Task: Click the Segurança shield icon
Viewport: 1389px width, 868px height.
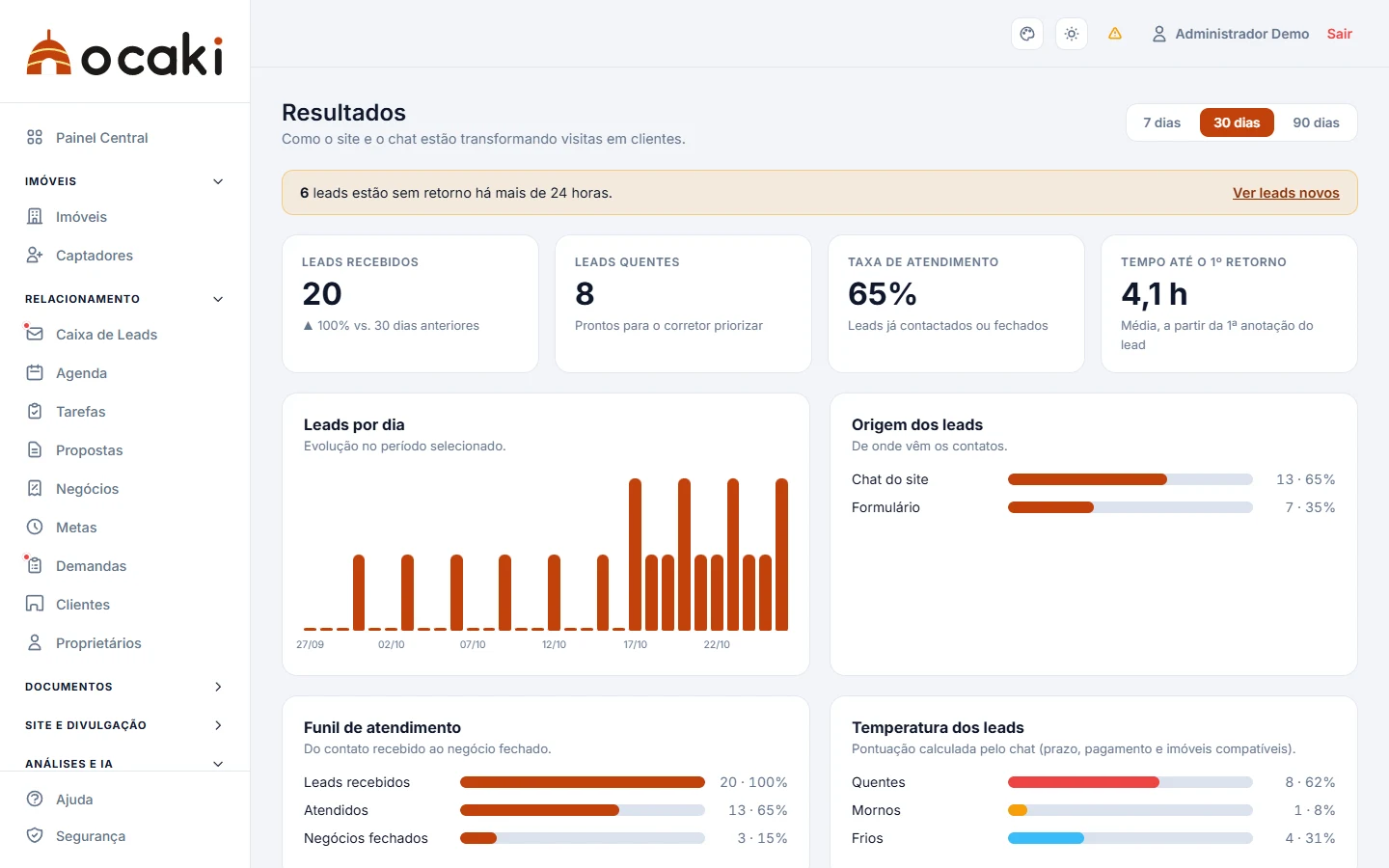Action: (35, 836)
